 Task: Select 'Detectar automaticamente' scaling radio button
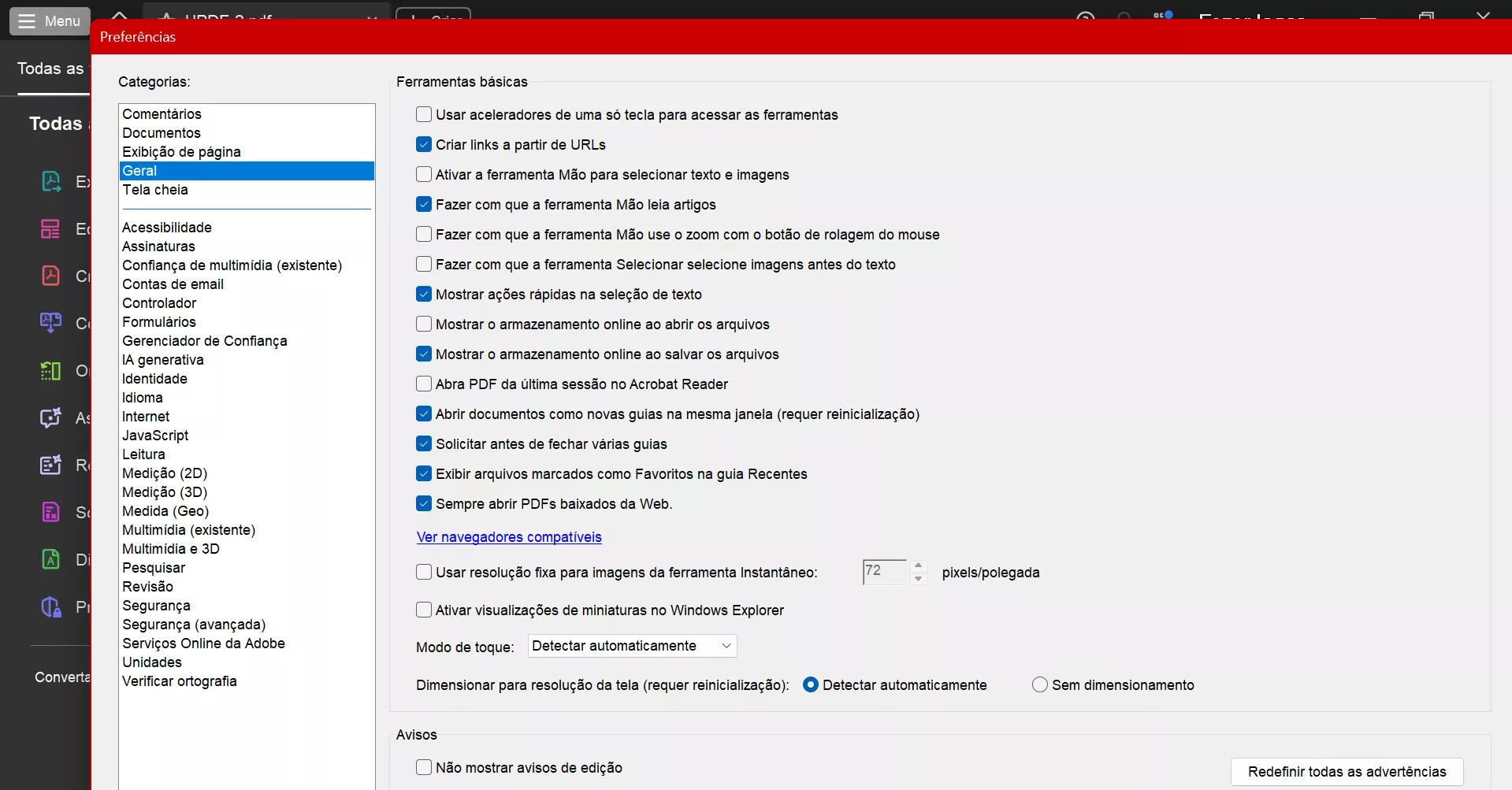[x=812, y=684]
